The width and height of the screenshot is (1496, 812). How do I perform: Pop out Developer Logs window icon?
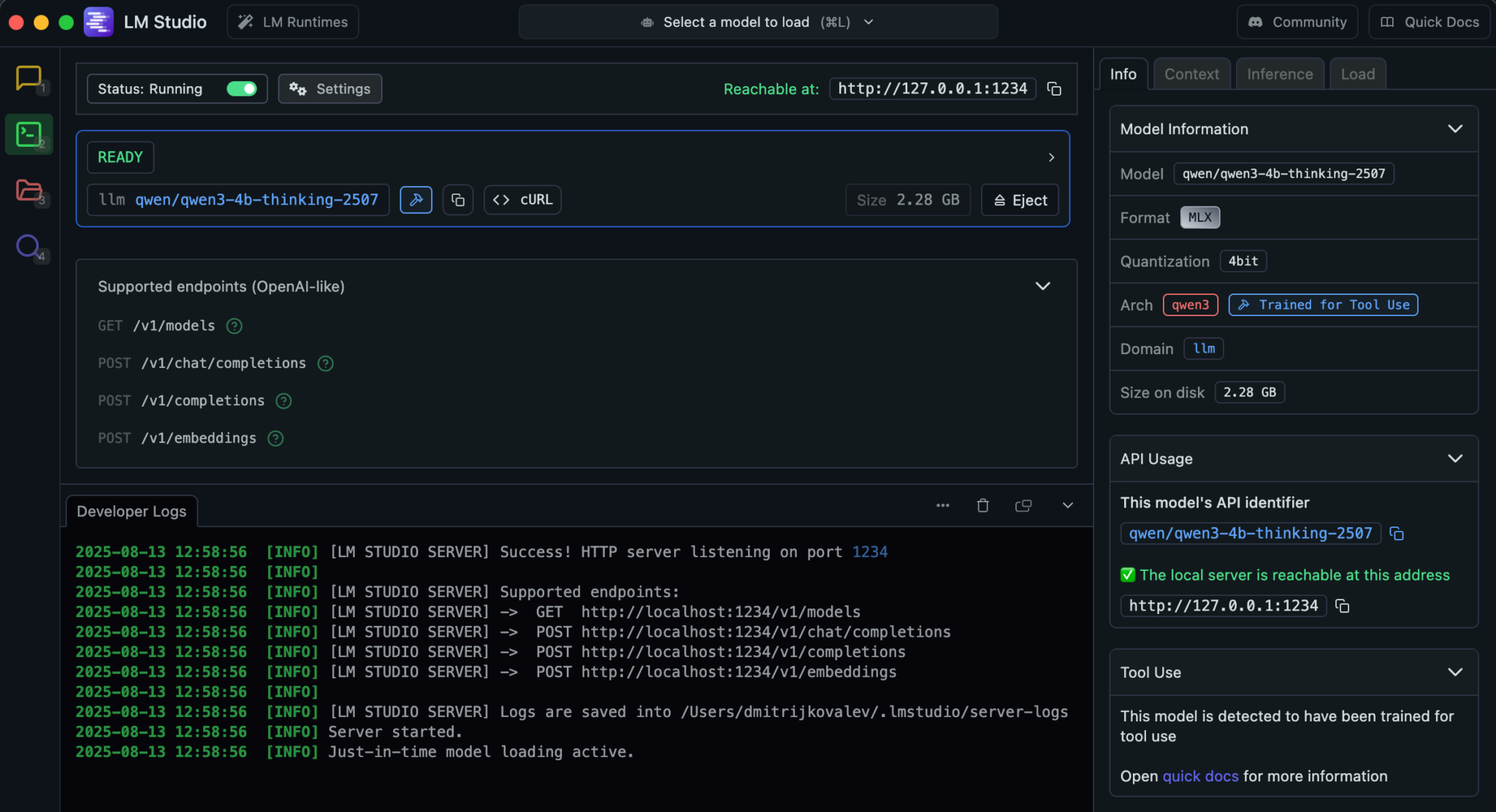pyautogui.click(x=1023, y=505)
